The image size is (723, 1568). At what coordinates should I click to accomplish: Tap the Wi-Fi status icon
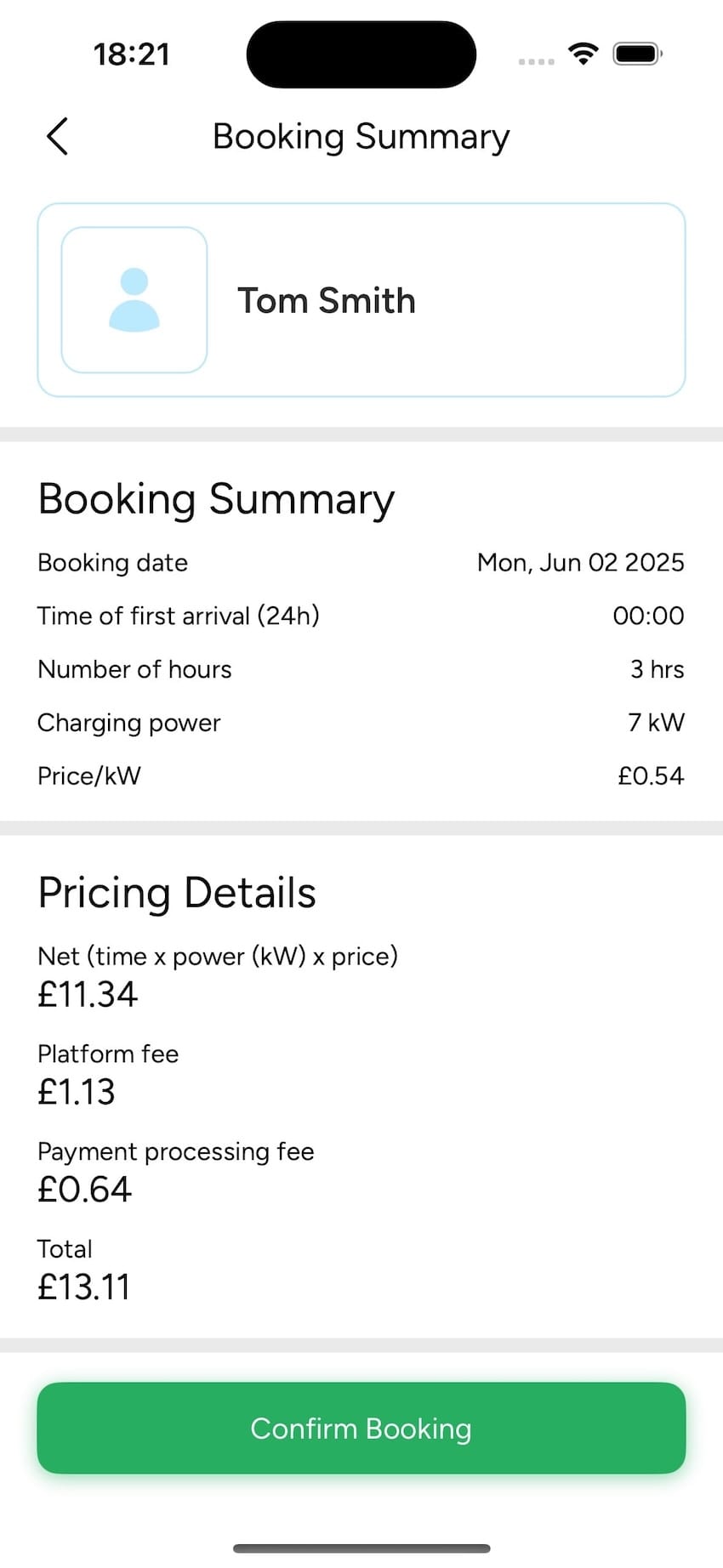(x=584, y=54)
